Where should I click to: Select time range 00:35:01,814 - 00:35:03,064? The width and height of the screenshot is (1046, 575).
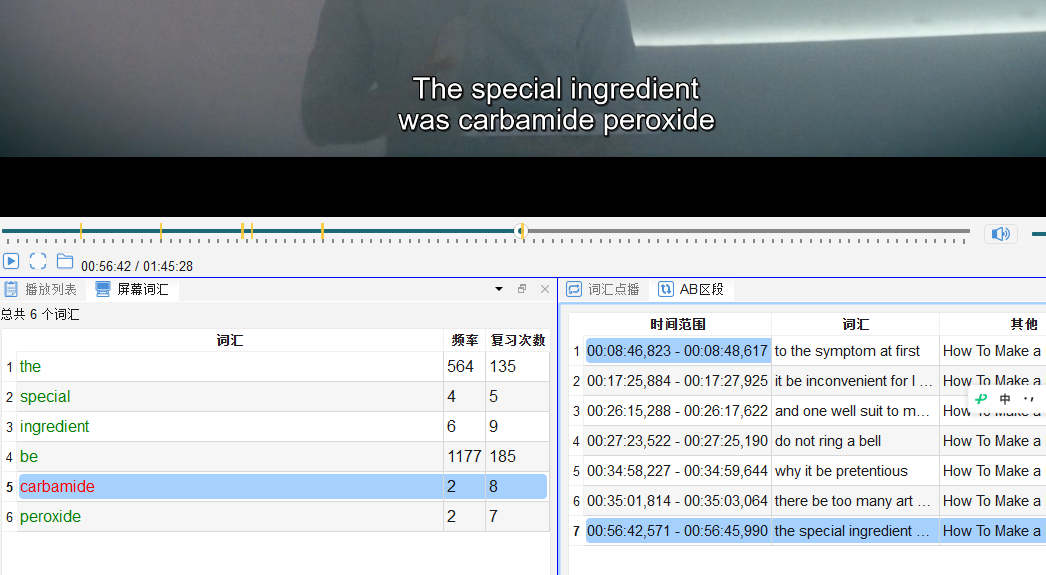[677, 501]
